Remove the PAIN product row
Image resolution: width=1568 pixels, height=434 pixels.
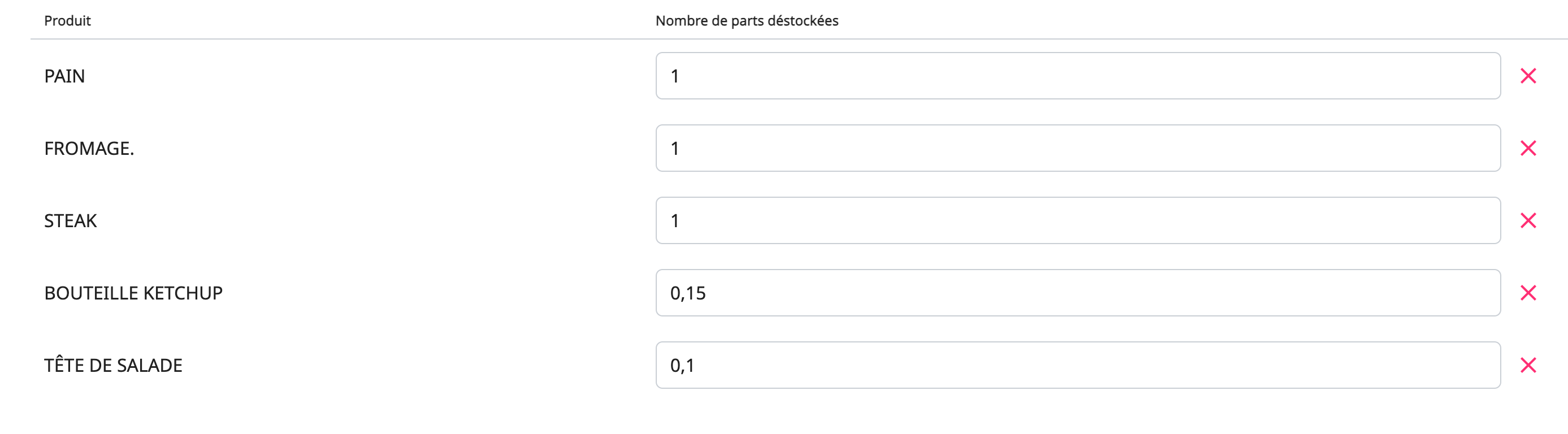pyautogui.click(x=1528, y=76)
